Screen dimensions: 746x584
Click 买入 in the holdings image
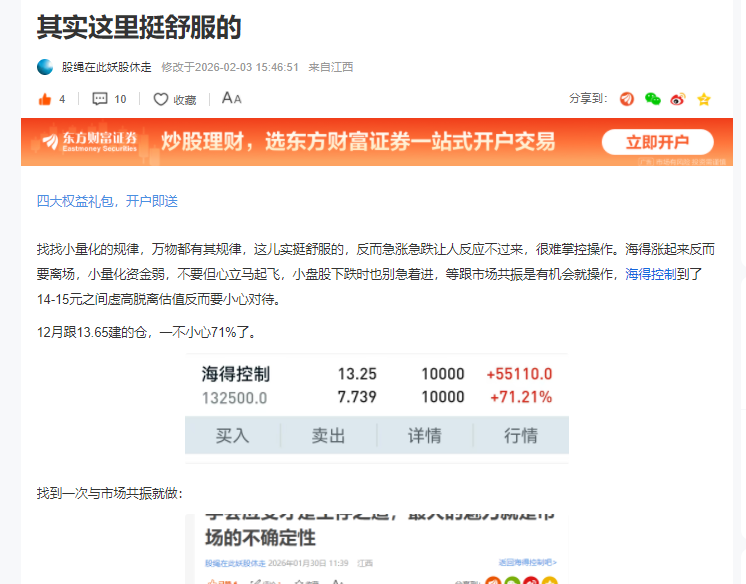point(232,436)
